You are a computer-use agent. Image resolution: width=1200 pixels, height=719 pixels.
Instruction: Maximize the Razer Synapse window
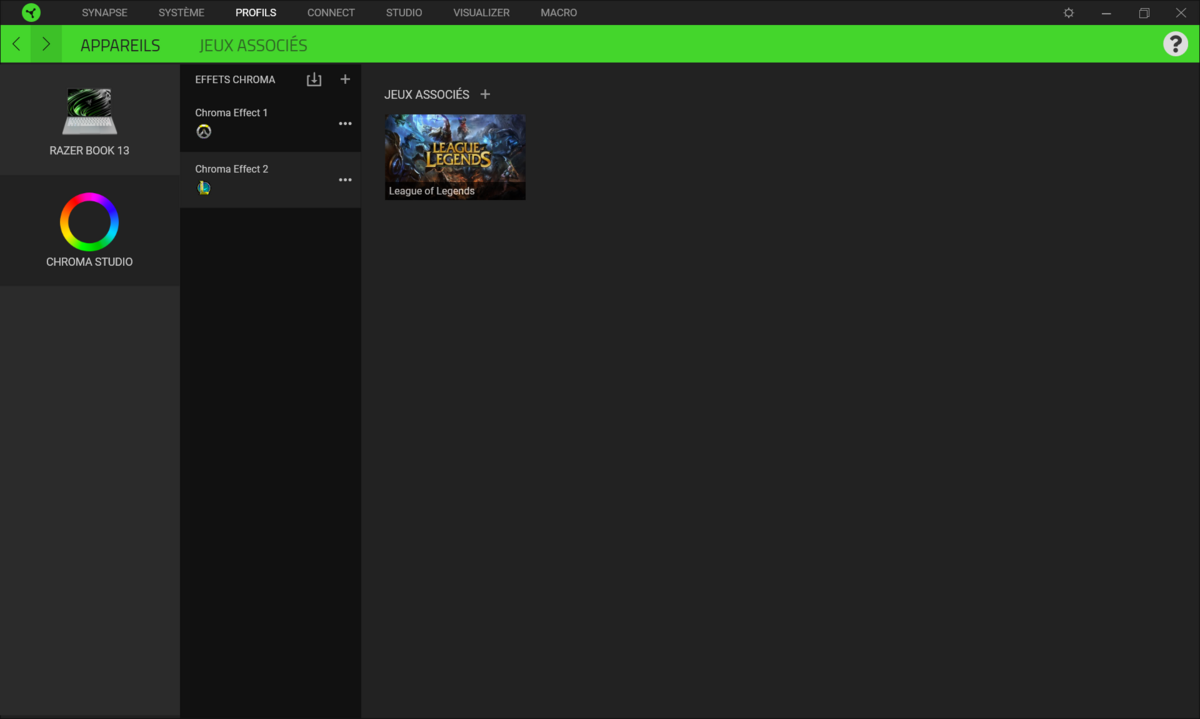(x=1144, y=13)
